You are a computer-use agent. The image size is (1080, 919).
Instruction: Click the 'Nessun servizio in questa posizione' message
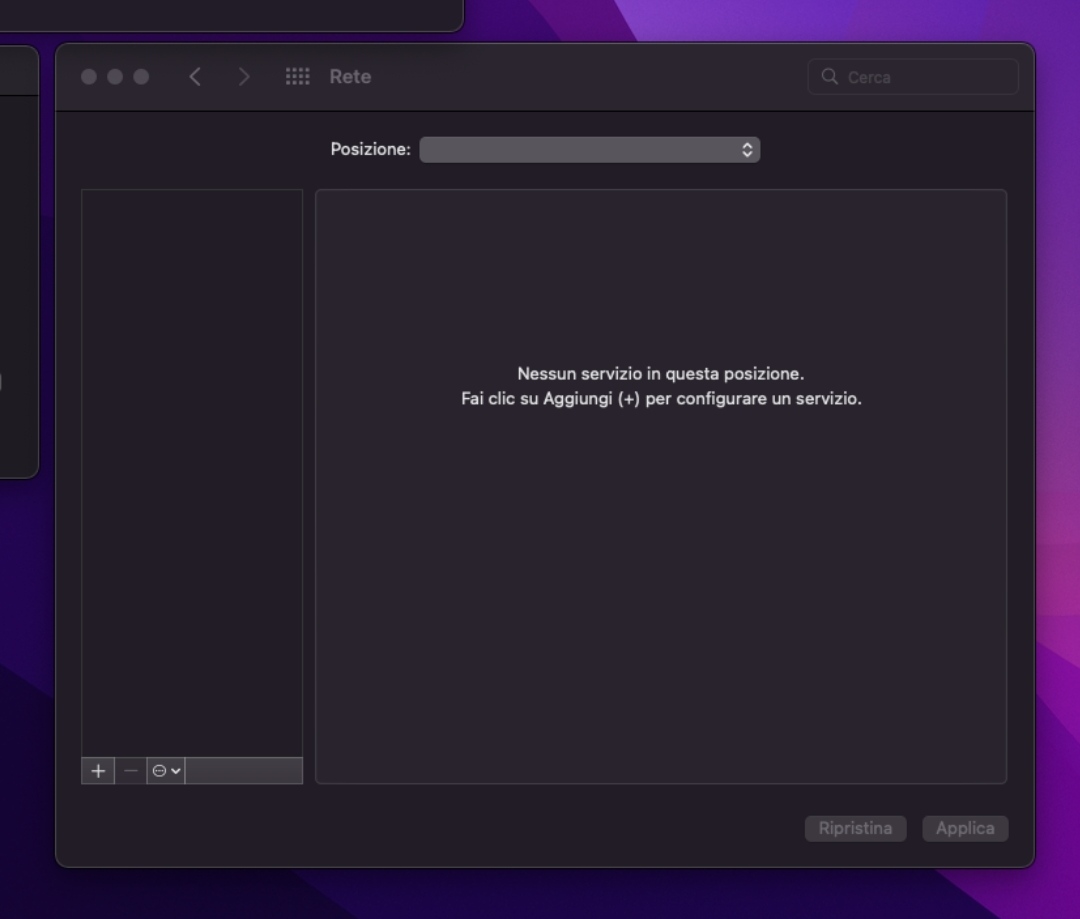(660, 374)
